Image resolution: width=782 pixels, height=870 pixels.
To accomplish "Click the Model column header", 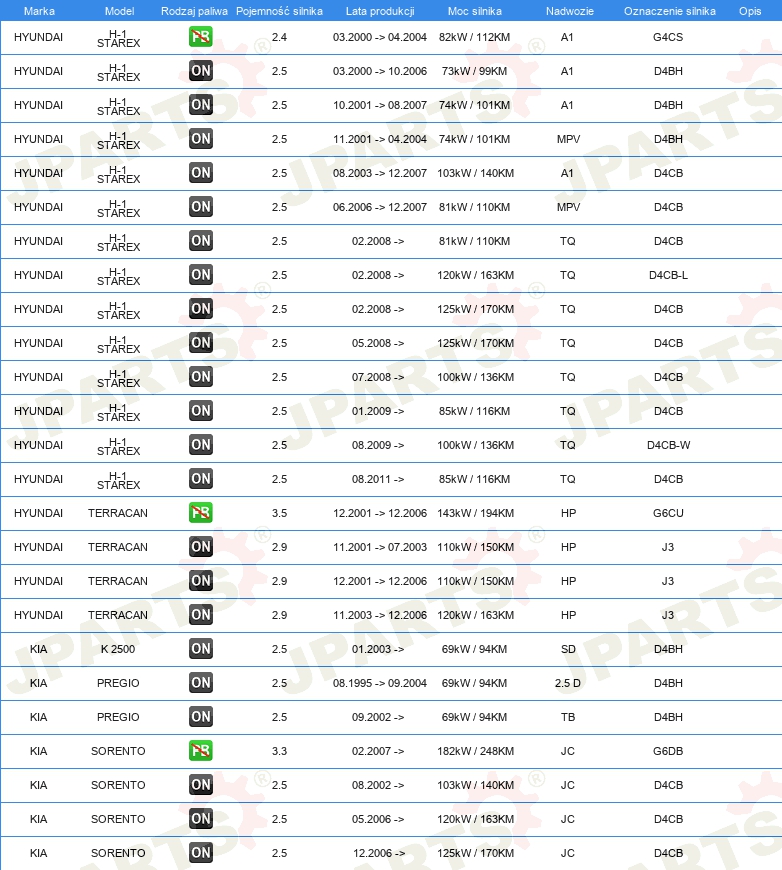I will tap(119, 11).
